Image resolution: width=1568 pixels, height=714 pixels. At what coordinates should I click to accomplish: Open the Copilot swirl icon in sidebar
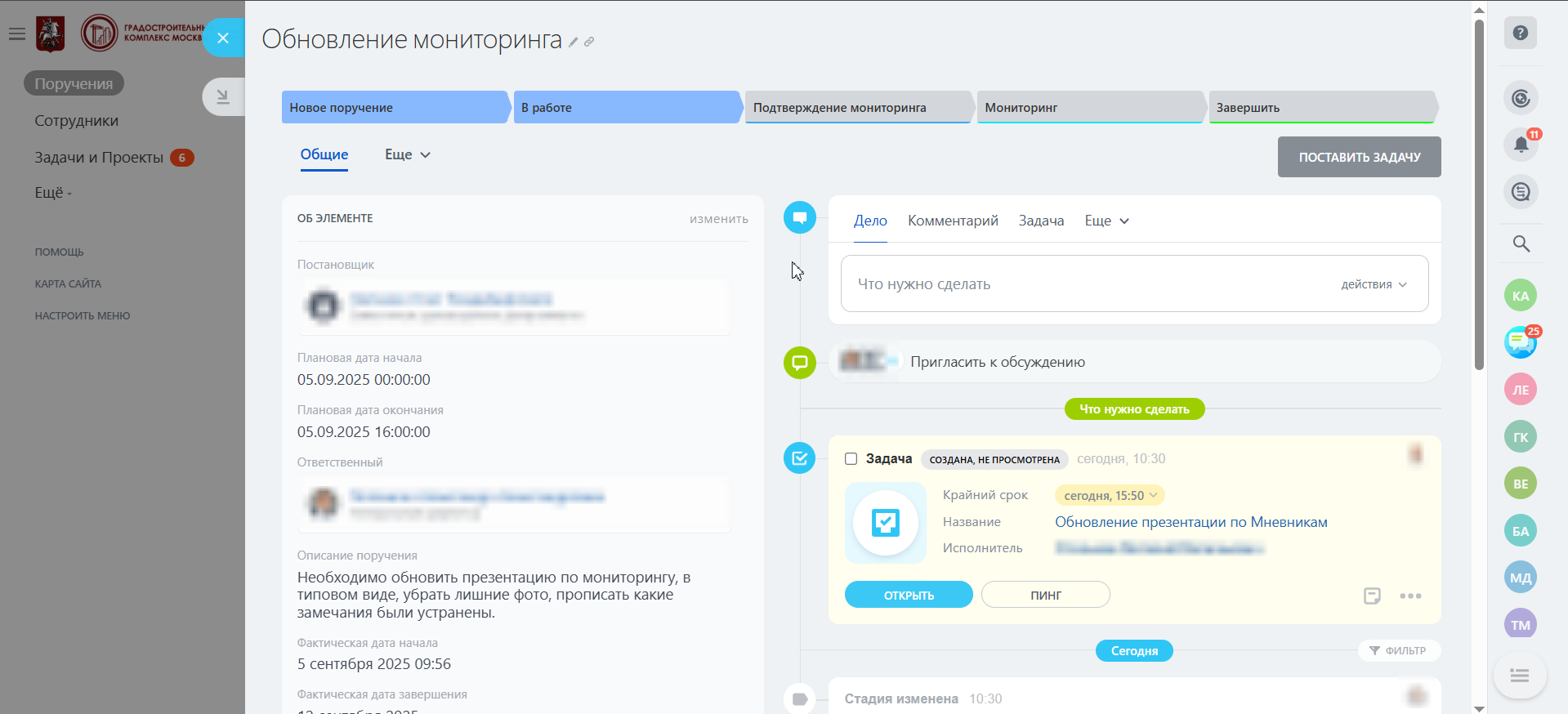coord(1521,99)
